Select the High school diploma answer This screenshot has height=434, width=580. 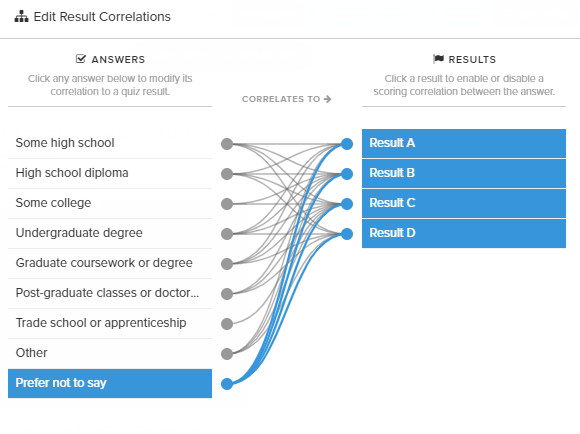coord(110,174)
